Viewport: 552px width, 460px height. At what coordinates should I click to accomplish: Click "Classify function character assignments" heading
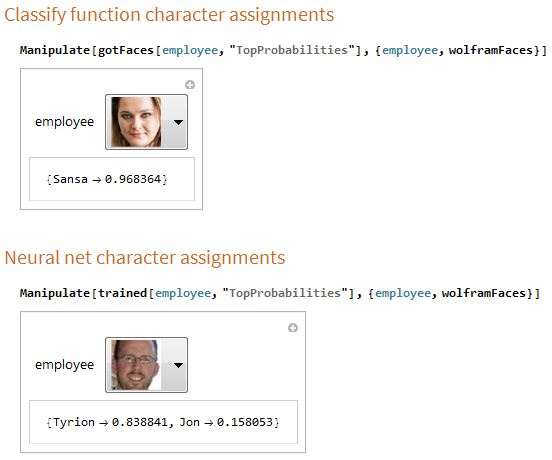tap(169, 15)
